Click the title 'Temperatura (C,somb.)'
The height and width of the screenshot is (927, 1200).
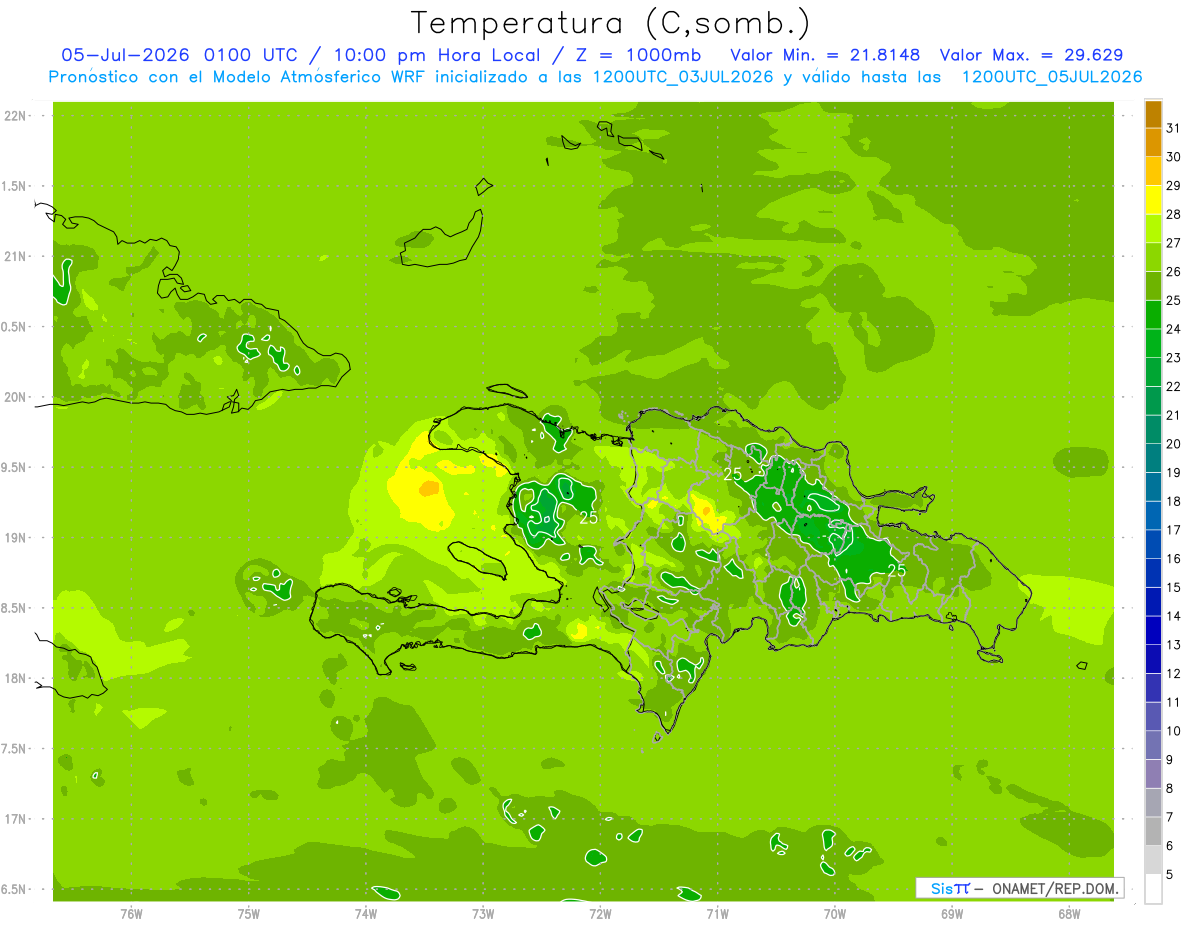[611, 23]
